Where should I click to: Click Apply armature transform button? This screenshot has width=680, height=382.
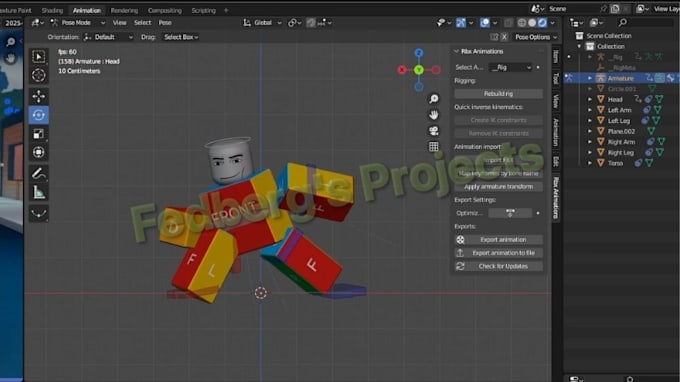498,186
